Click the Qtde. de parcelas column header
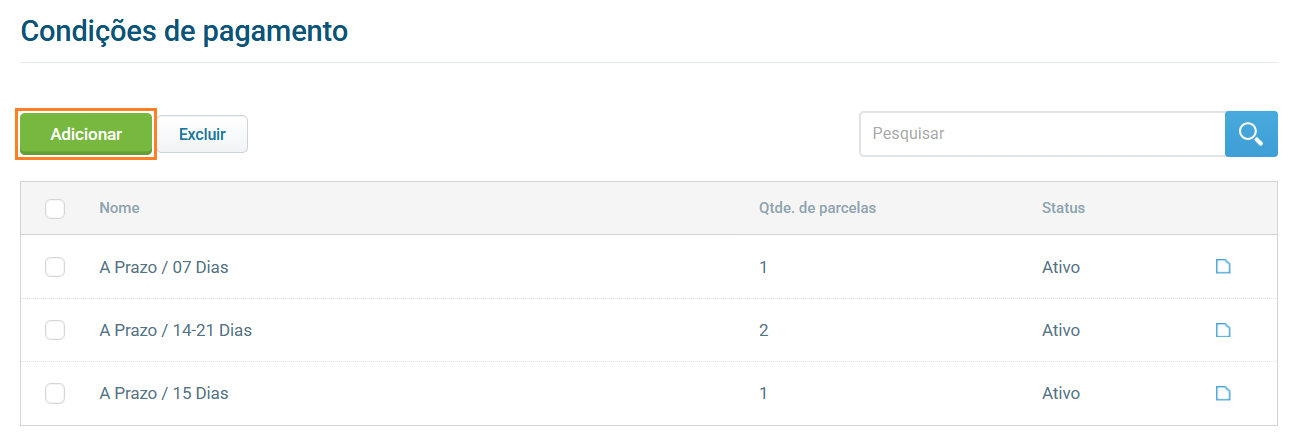1295x445 pixels. [817, 208]
